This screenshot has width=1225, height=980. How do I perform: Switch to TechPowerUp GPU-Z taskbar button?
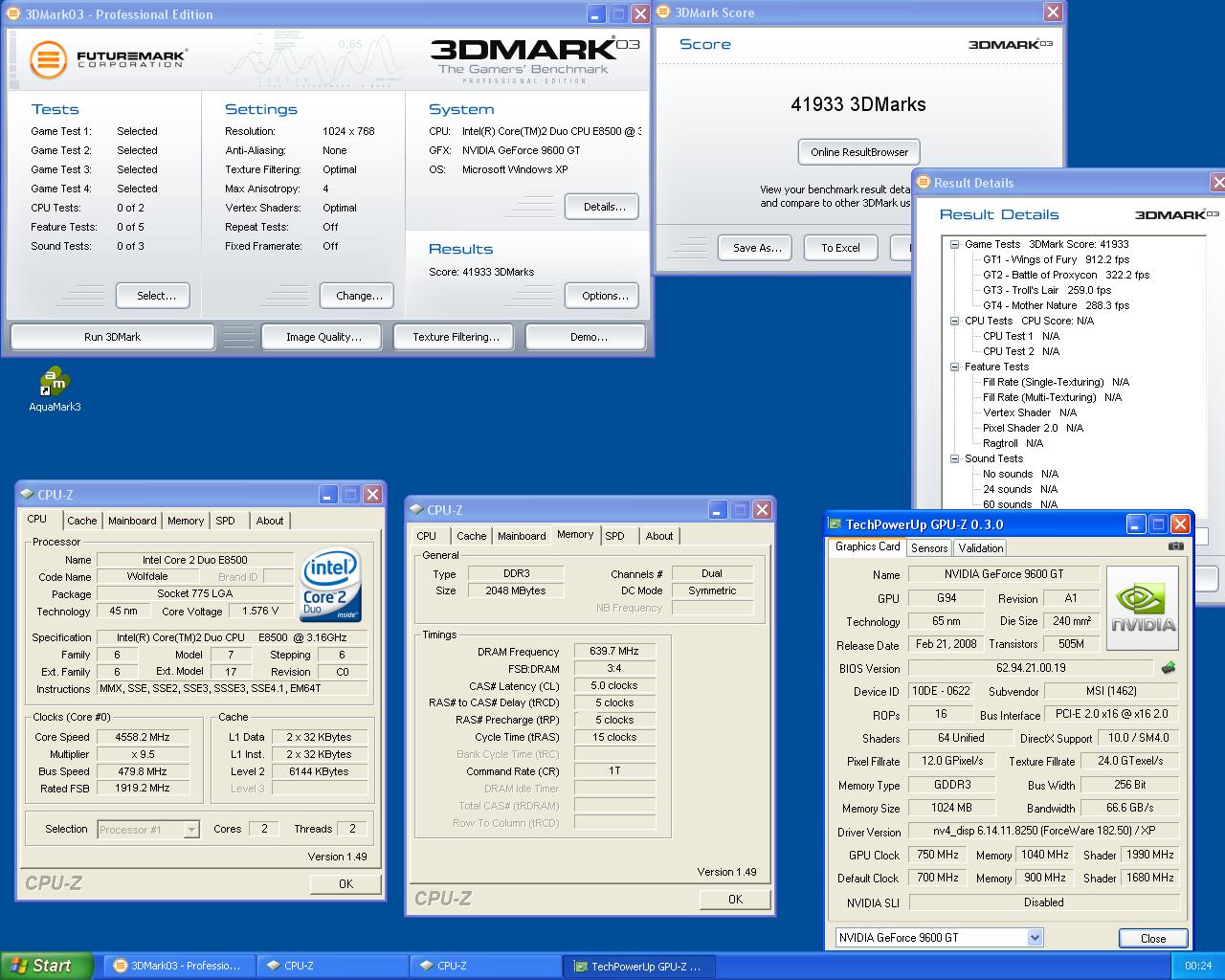click(x=640, y=966)
